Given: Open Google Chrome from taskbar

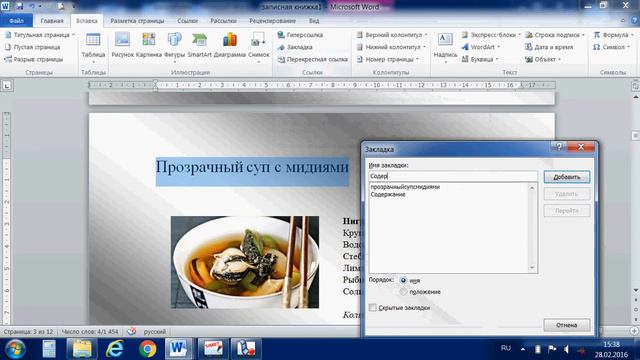Looking at the screenshot, I should [147, 349].
